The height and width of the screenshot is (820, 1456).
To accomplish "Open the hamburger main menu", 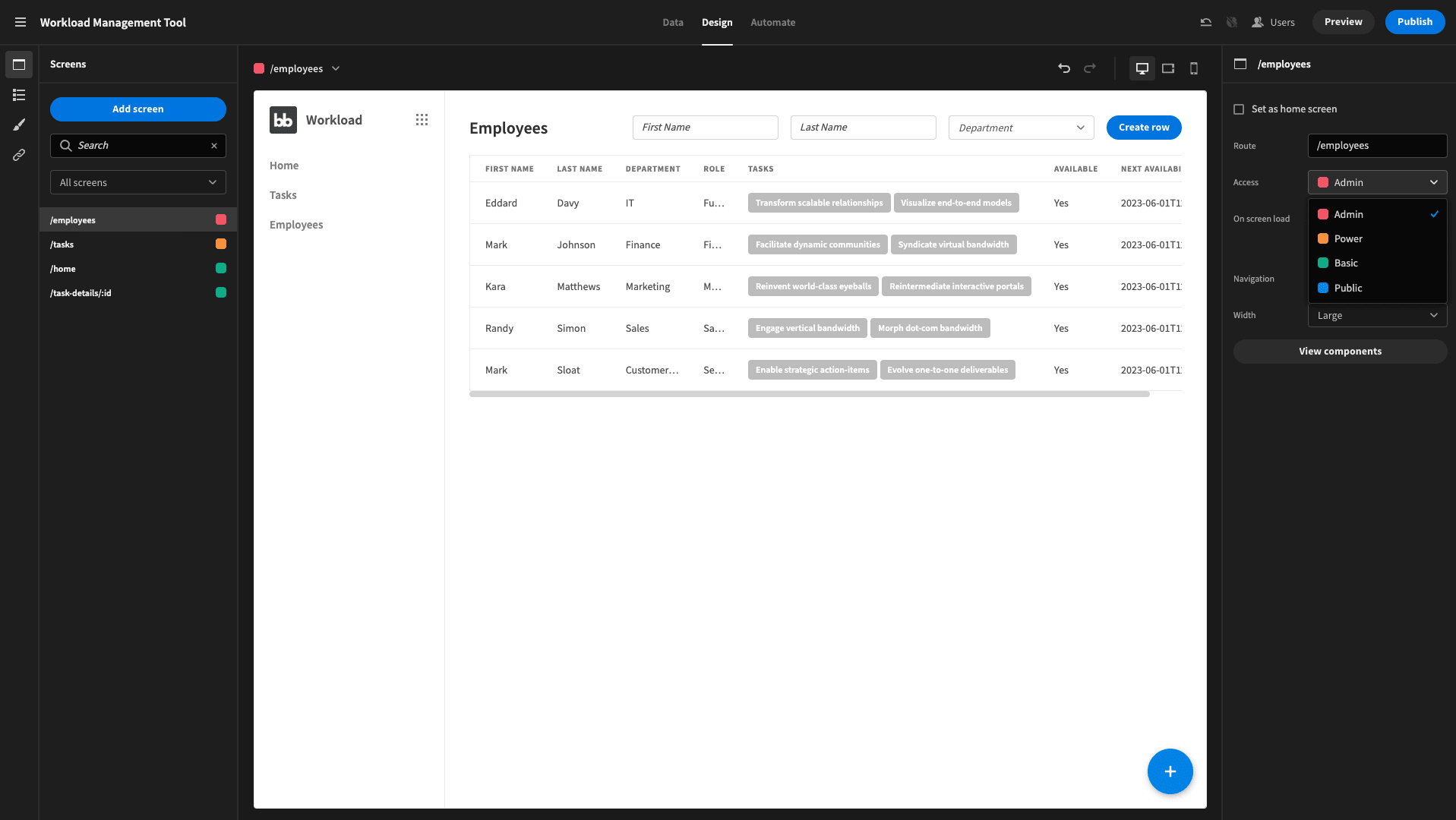I will pos(21,22).
